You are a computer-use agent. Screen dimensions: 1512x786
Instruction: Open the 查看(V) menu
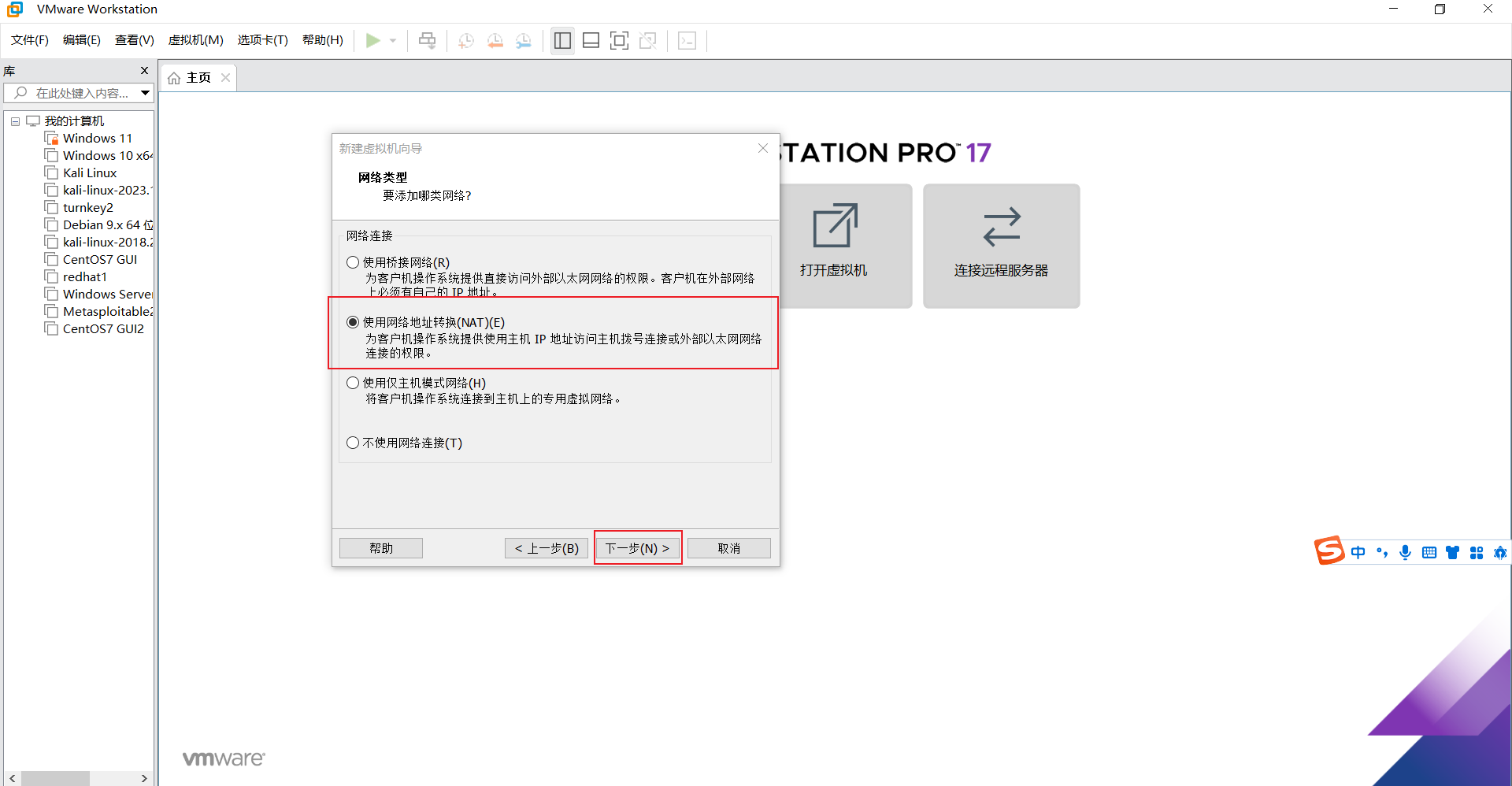(135, 40)
